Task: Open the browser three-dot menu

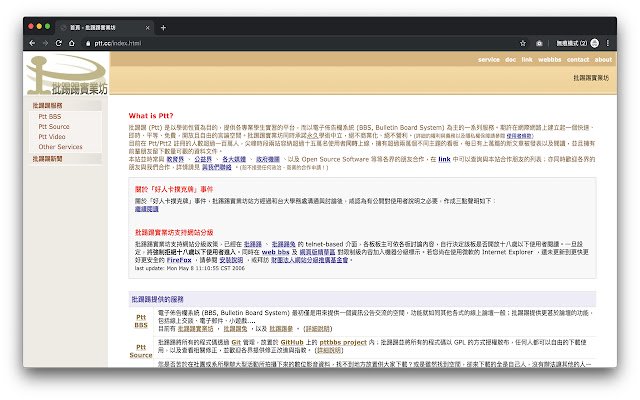Action: point(608,43)
